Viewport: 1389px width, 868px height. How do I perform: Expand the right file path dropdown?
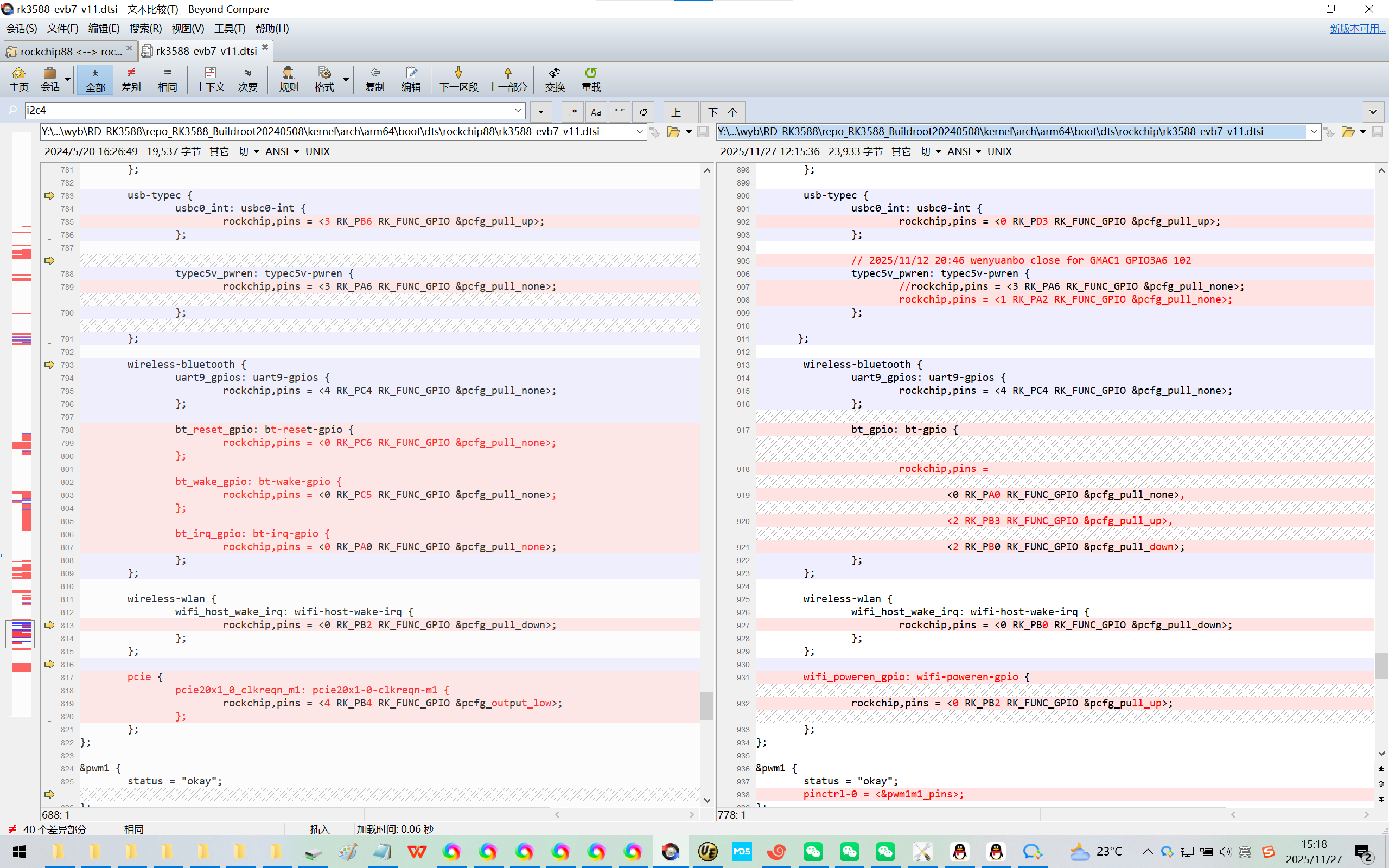[1313, 132]
